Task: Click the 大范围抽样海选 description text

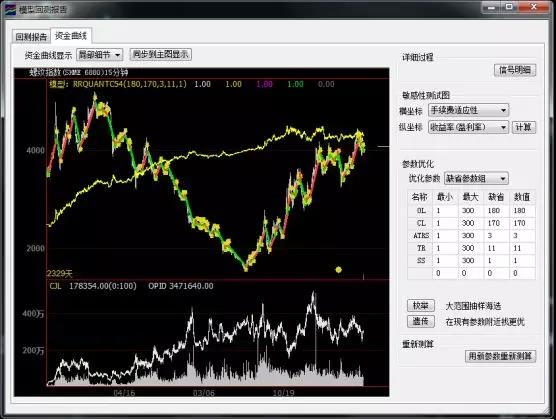Action: point(473,306)
